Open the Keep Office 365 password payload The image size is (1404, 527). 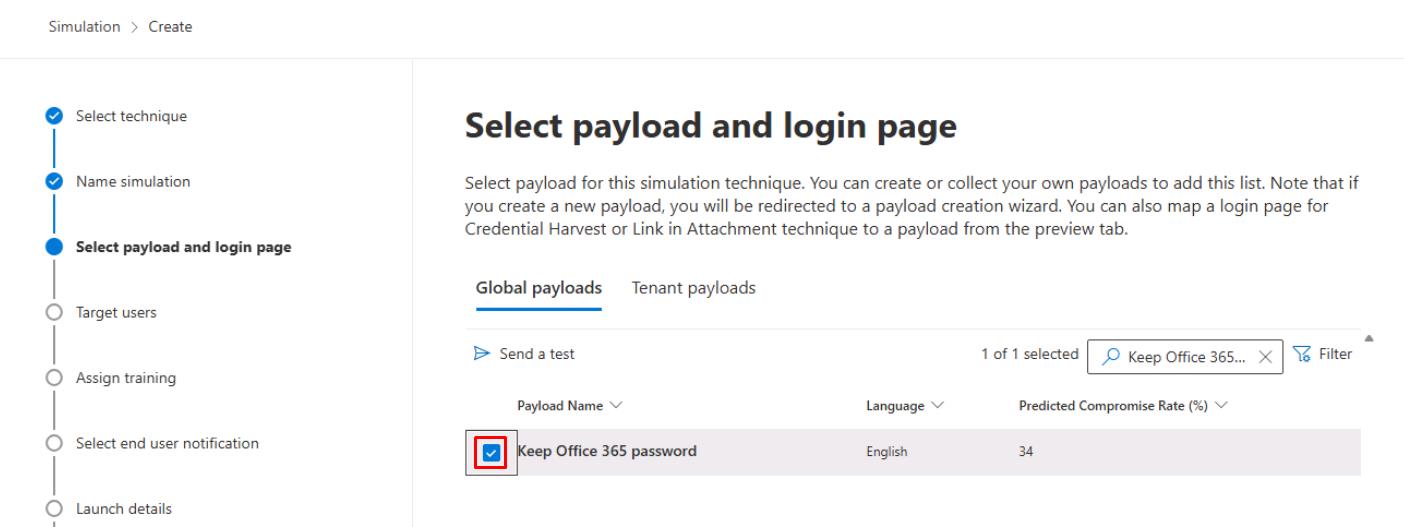606,451
